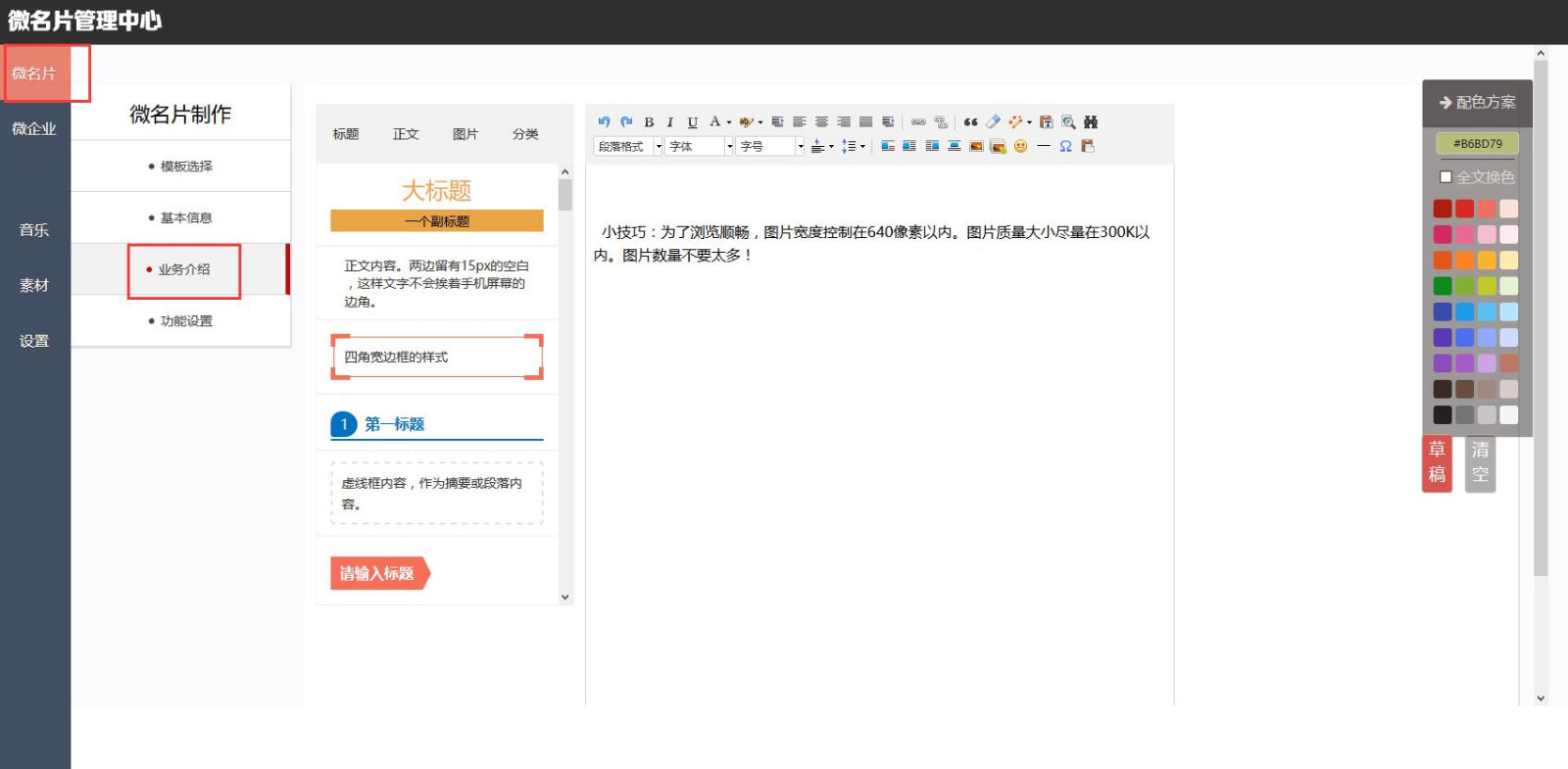Insert a blockquote with the quote icon
Viewport: 1568px width, 769px height.
(970, 122)
